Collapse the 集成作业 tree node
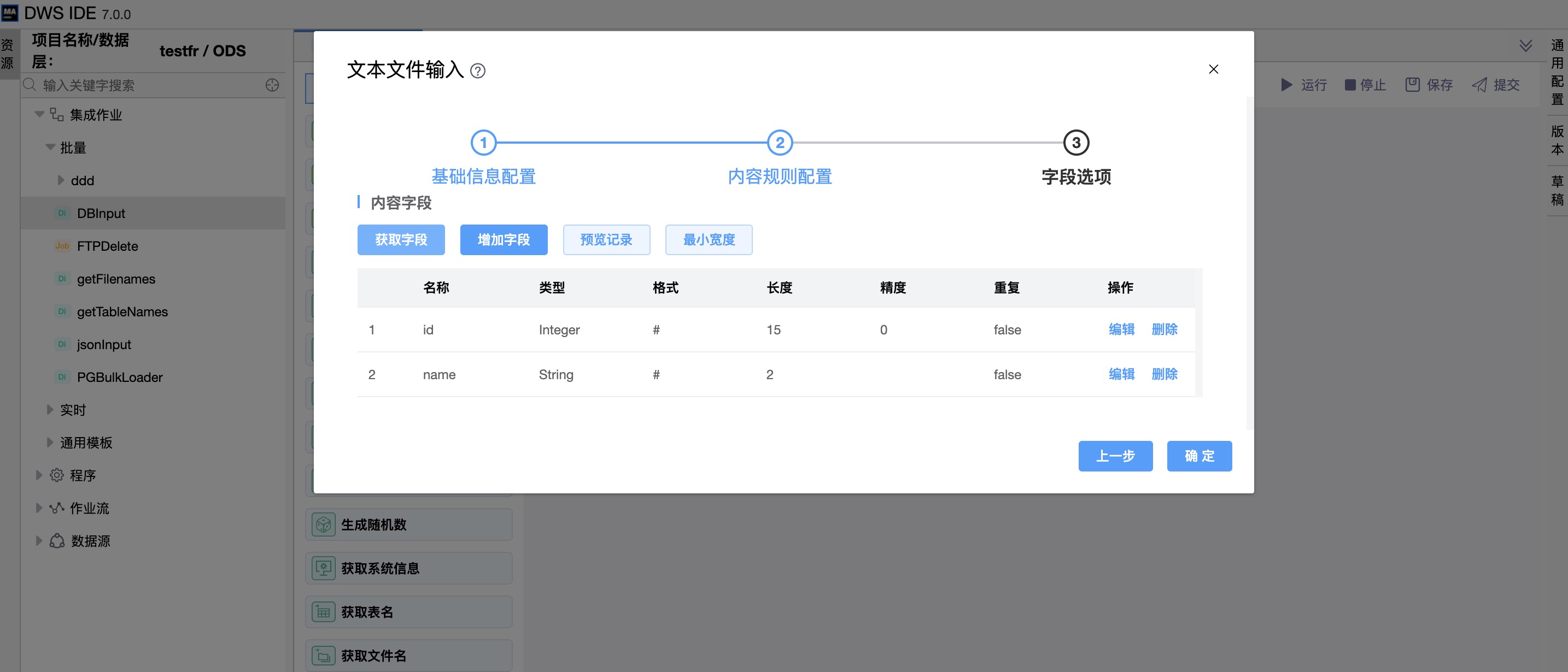The width and height of the screenshot is (1568, 672). pyautogui.click(x=39, y=114)
